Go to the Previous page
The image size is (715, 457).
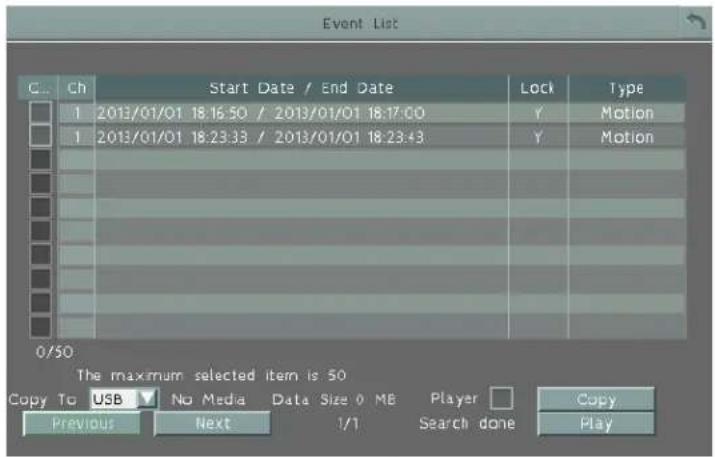[82, 424]
